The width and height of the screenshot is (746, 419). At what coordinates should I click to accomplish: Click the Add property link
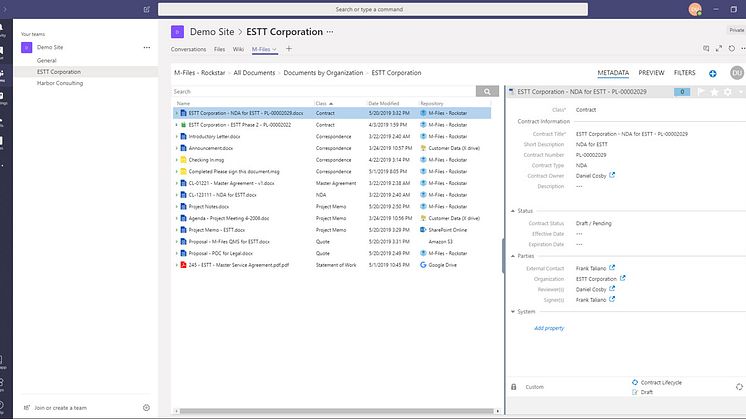point(549,328)
